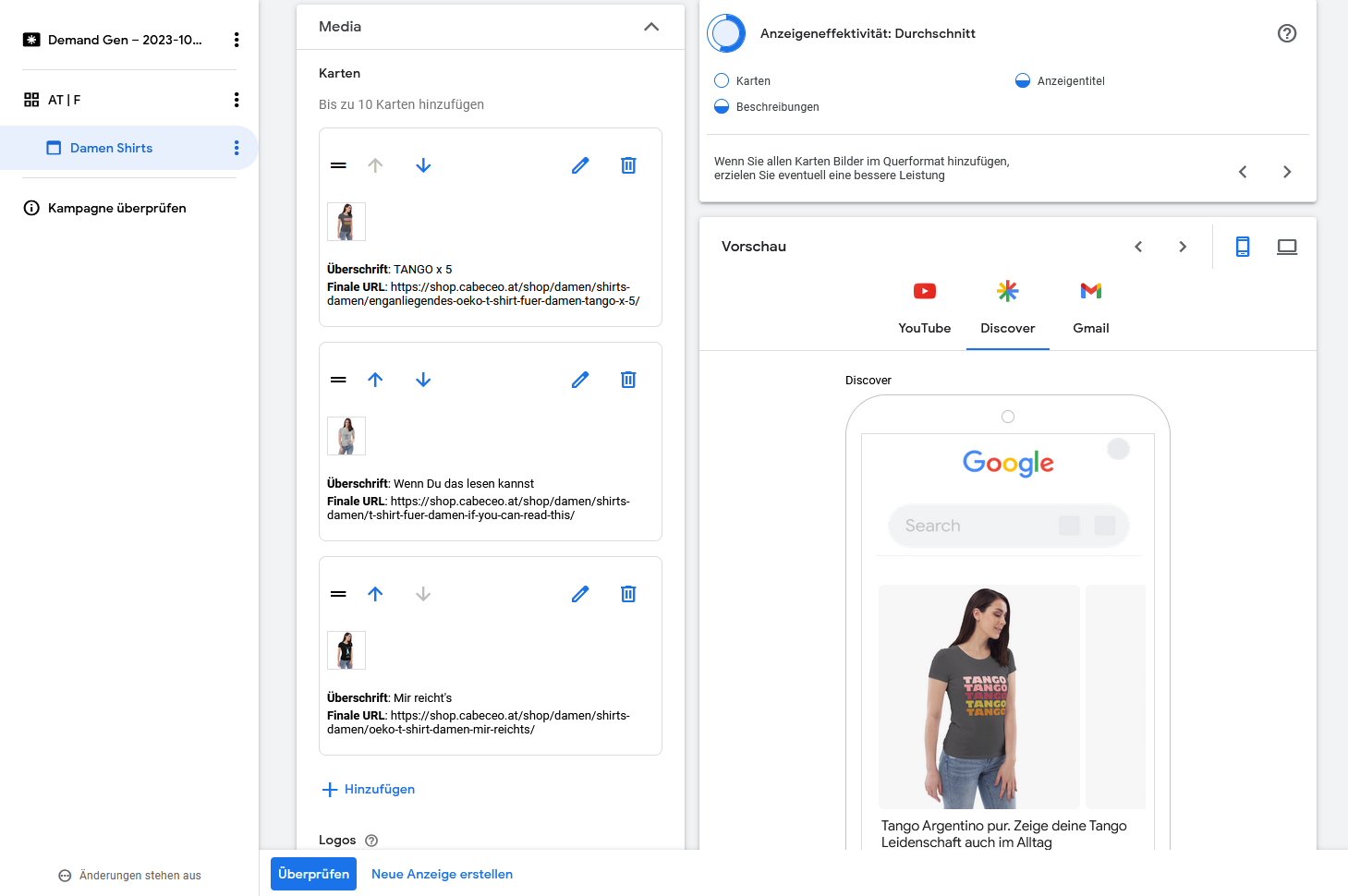
Task: Switch to the Gmail preview tab
Action: coord(1091,309)
